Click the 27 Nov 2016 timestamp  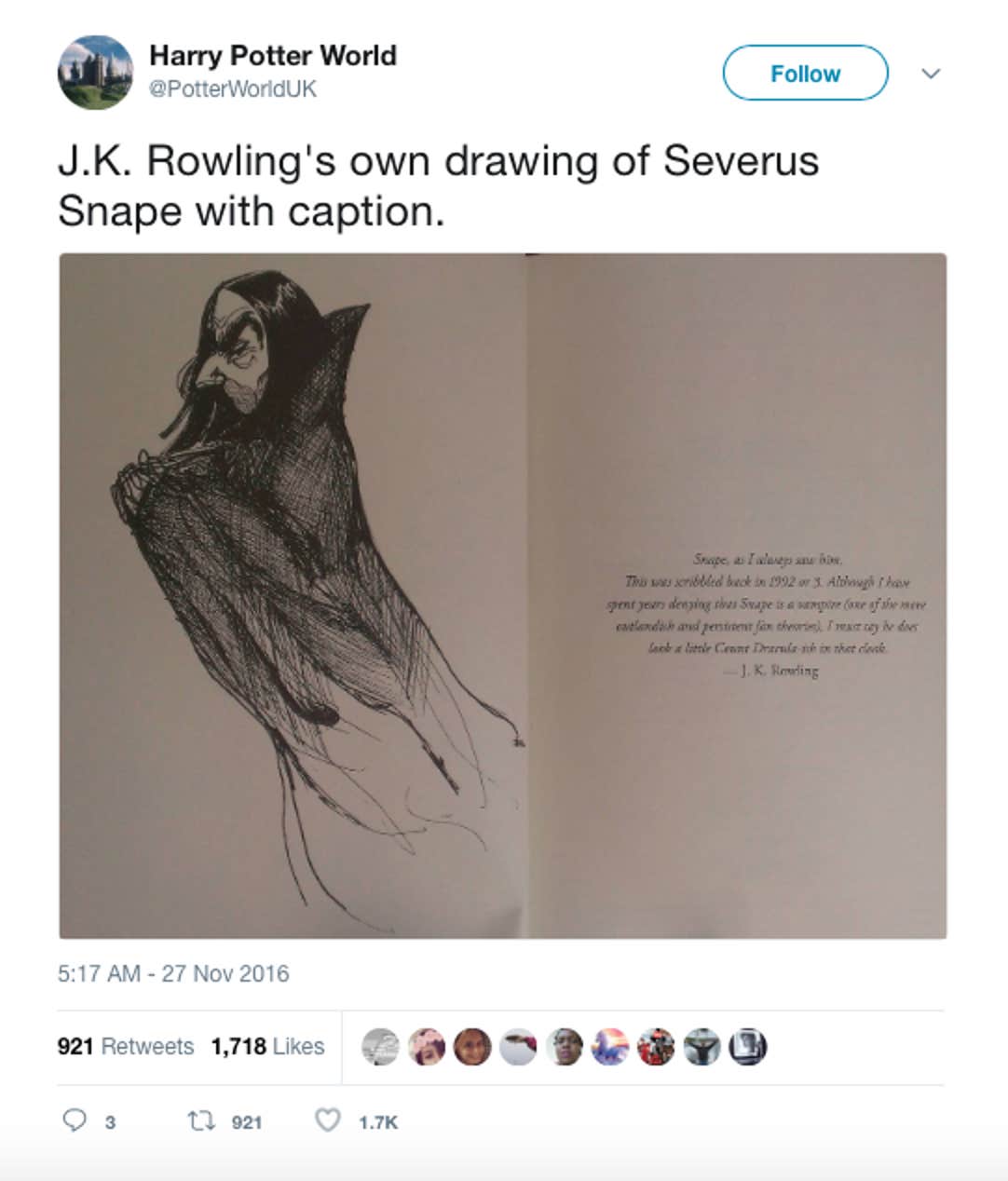[173, 974]
